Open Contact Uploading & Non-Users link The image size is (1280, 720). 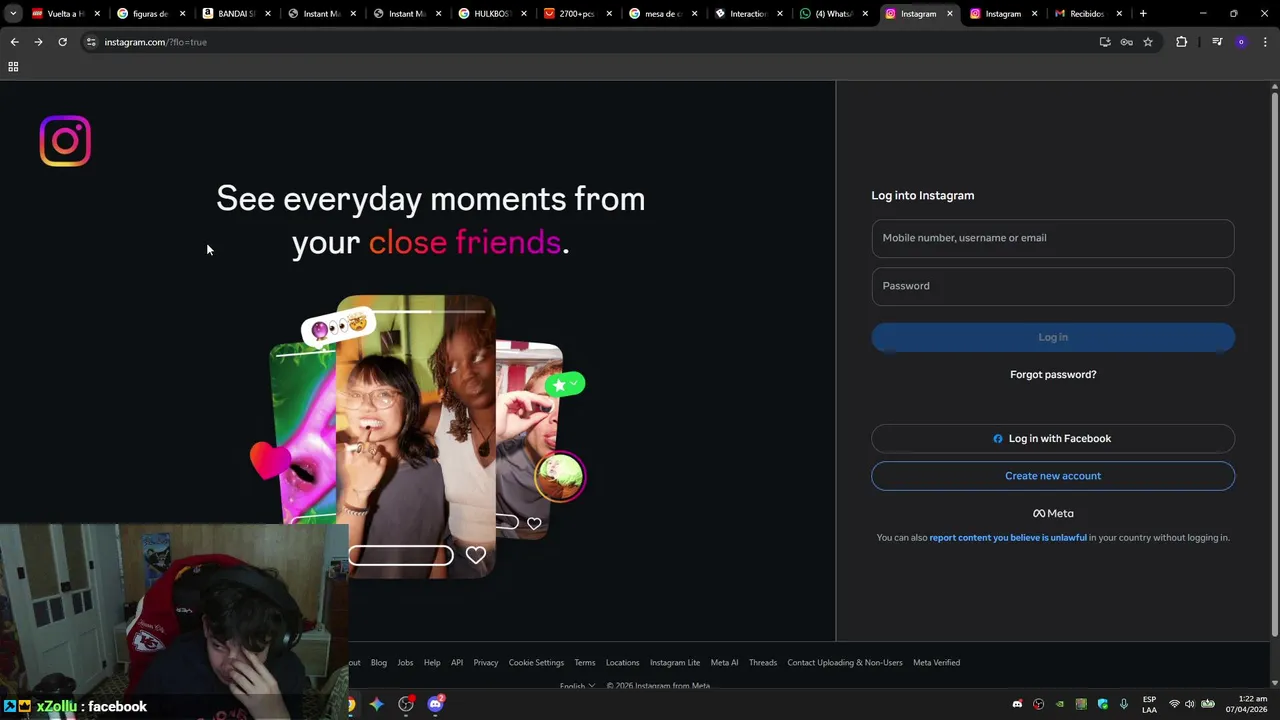[x=845, y=663]
